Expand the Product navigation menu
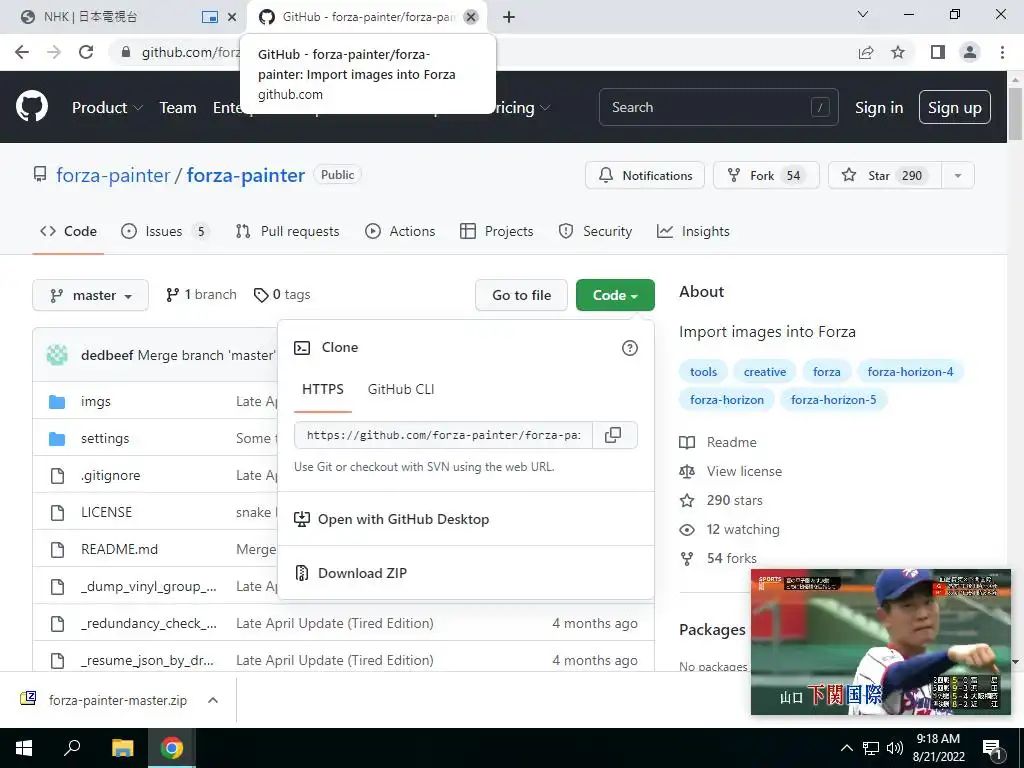 (x=107, y=108)
